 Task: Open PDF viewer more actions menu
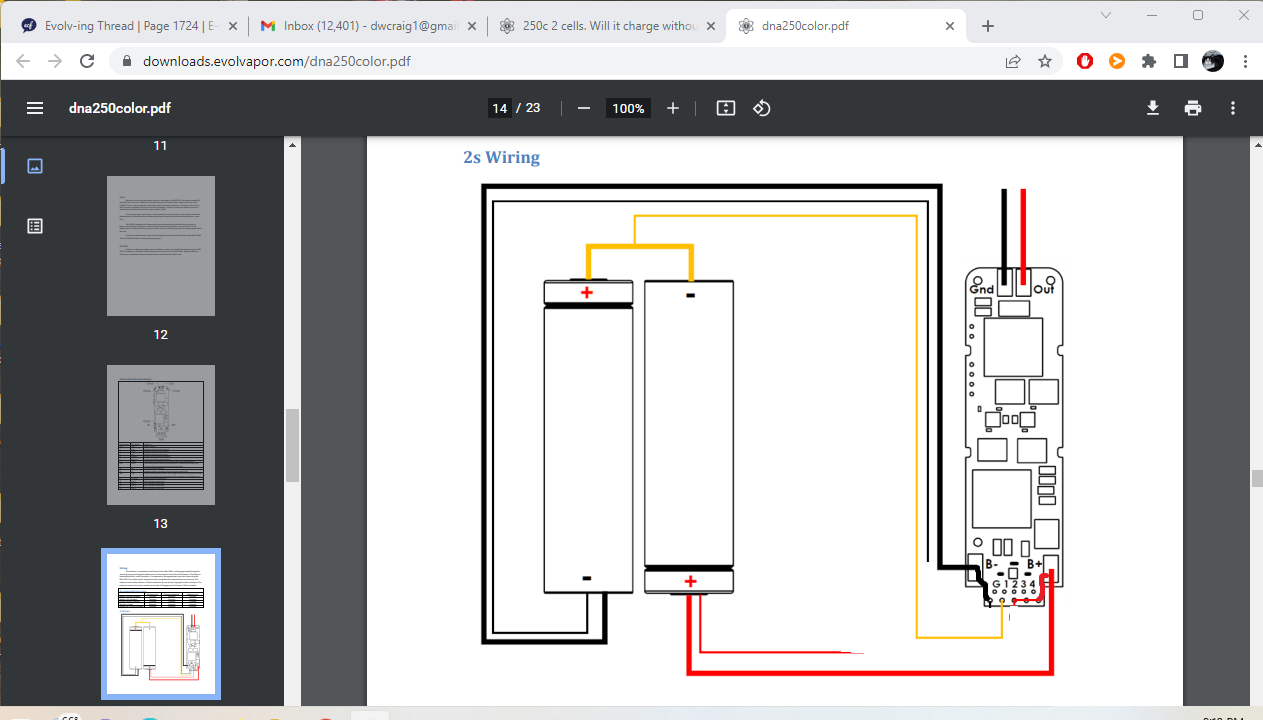point(1233,108)
